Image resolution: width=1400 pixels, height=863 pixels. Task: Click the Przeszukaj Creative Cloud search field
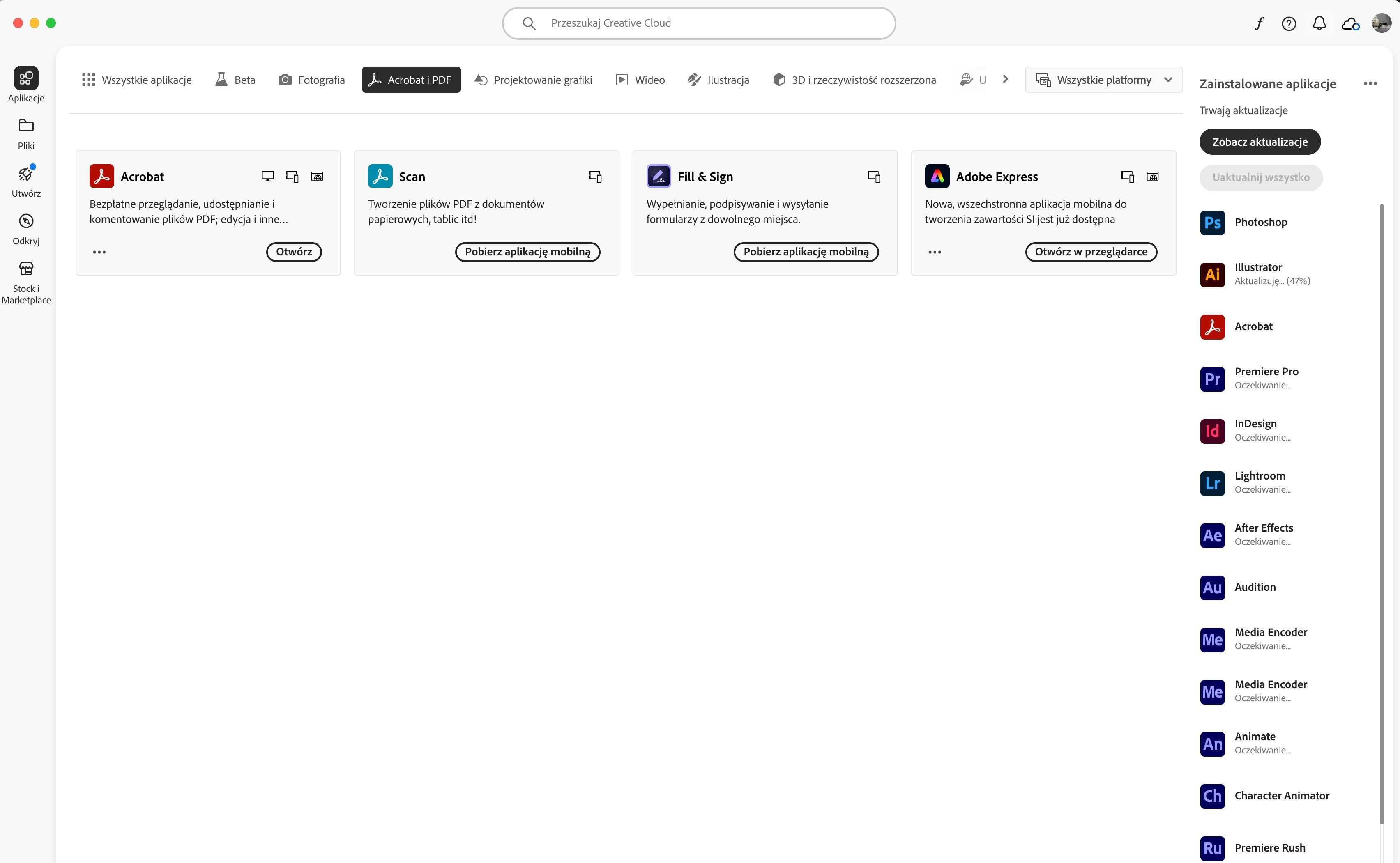pyautogui.click(x=699, y=23)
